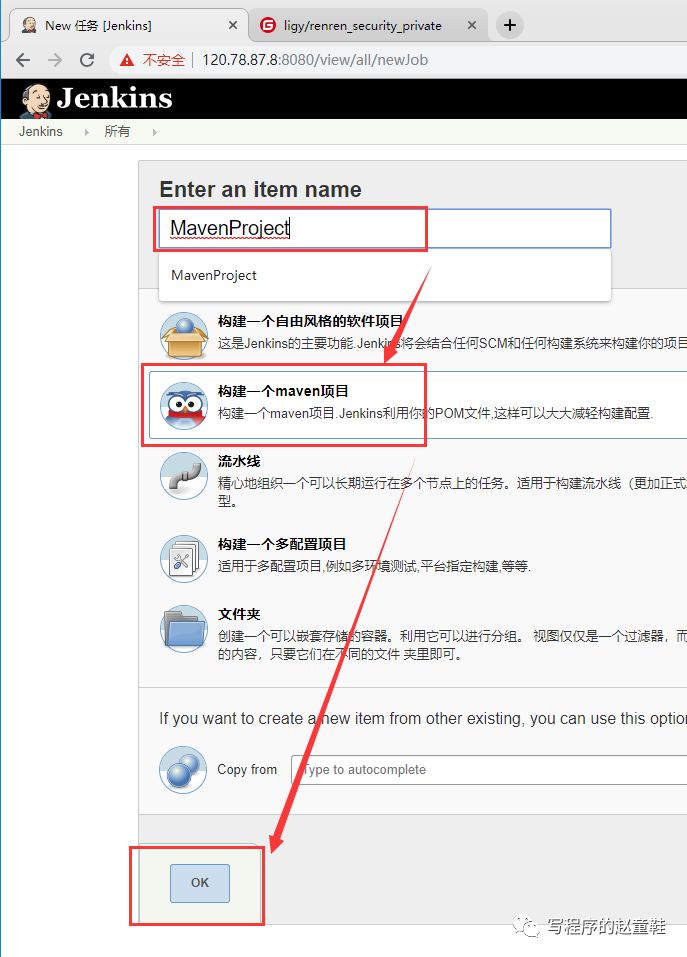Screen dimensions: 687x957
Task: Open a new browser tab
Action: (510, 25)
